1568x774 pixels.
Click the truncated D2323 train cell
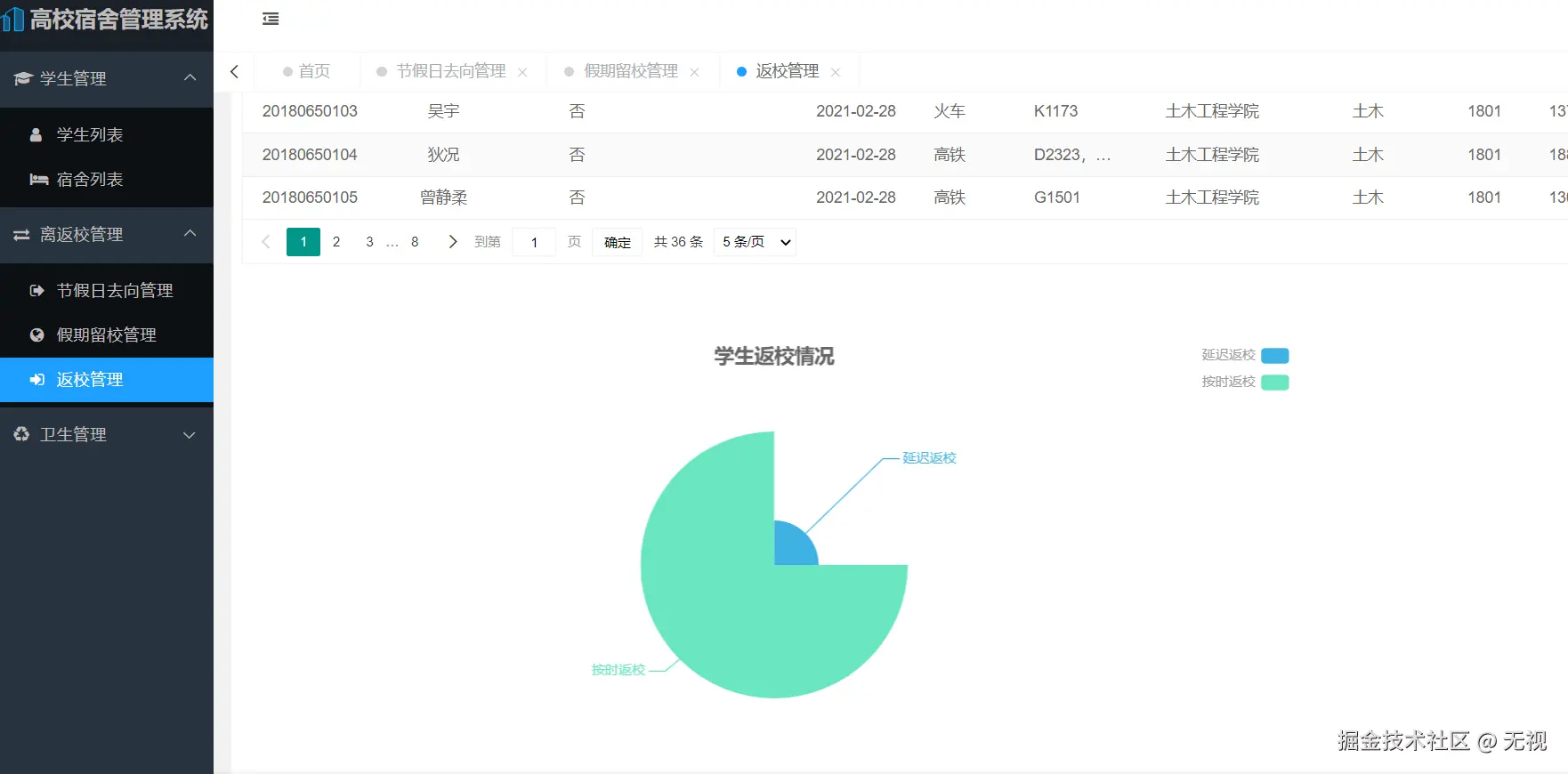tap(1072, 155)
